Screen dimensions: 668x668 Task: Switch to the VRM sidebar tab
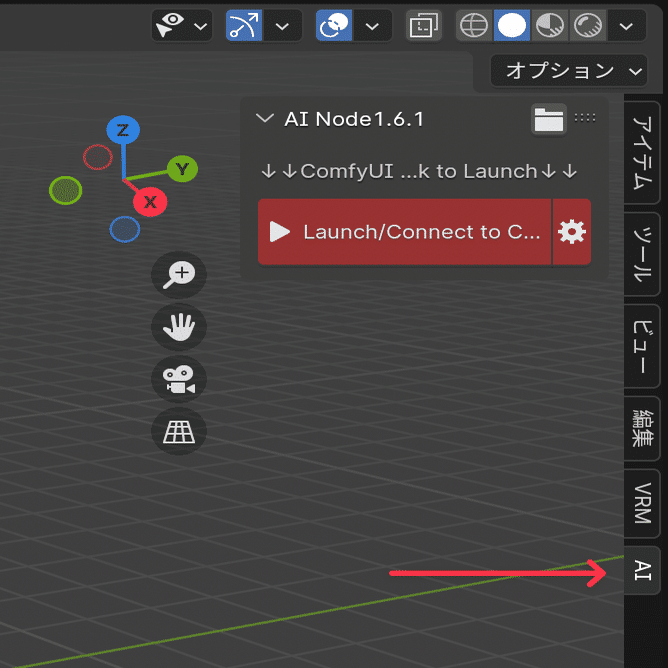[x=642, y=503]
